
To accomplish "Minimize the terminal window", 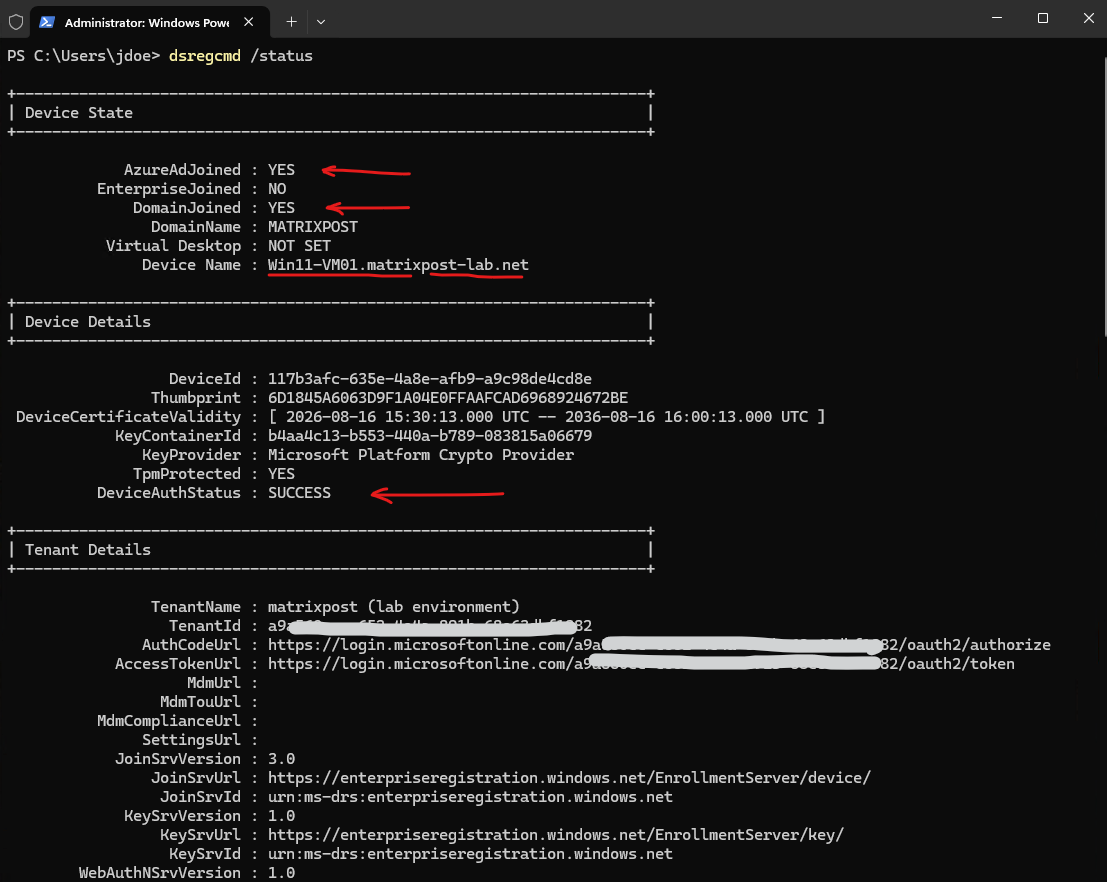I will tap(997, 18).
